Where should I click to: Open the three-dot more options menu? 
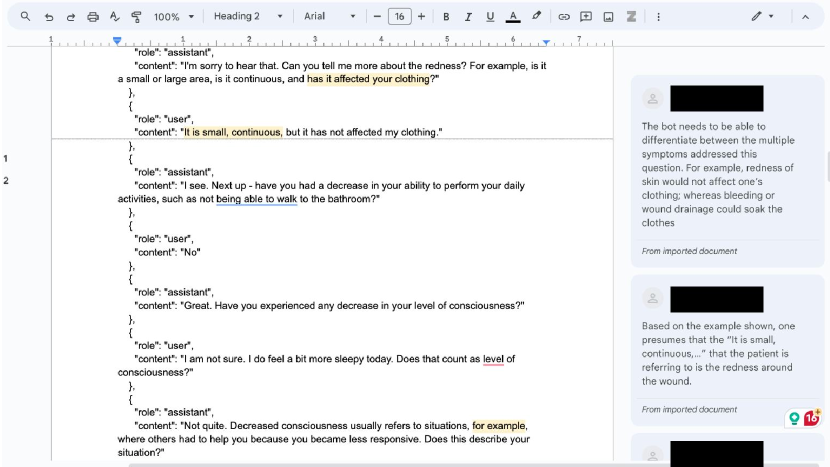658,17
